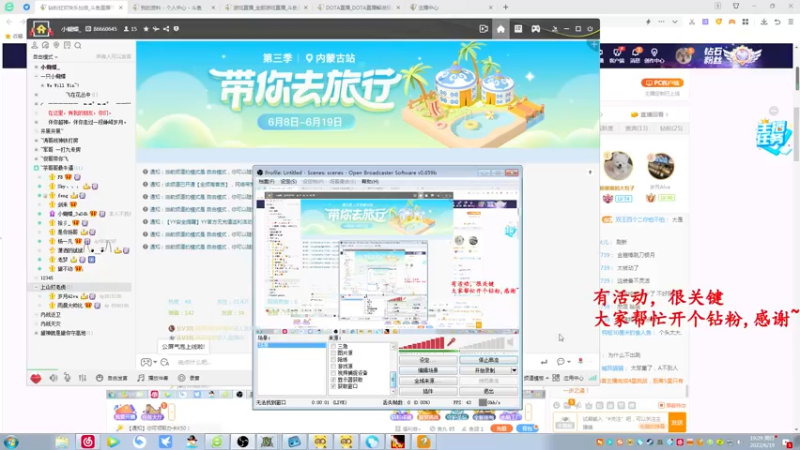Click the Windows Start button

point(11,441)
